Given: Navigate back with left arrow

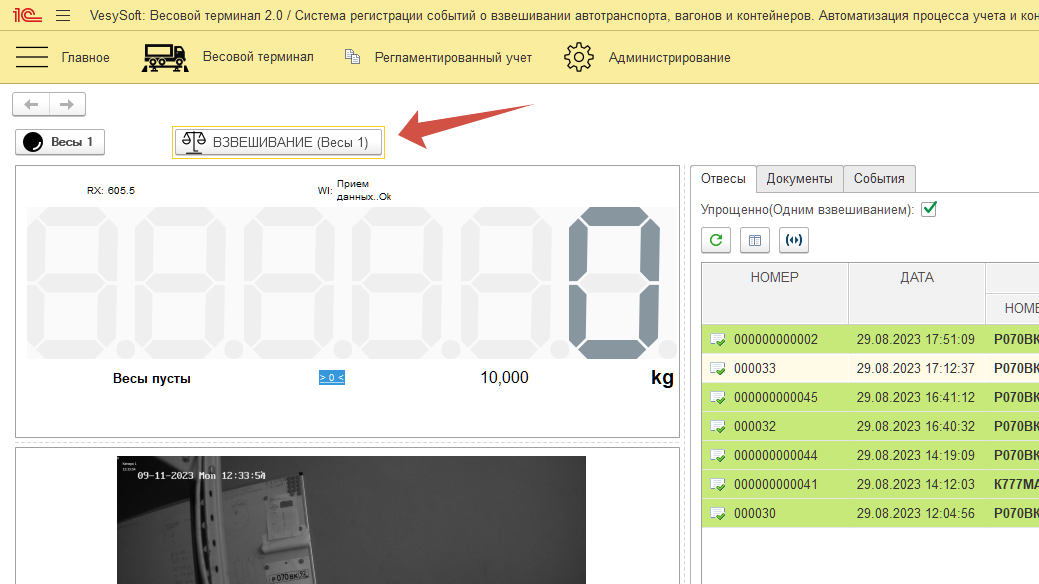Looking at the screenshot, I should [x=31, y=104].
